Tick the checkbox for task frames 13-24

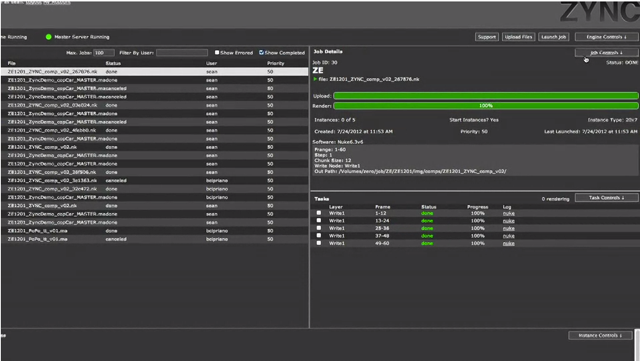point(319,220)
